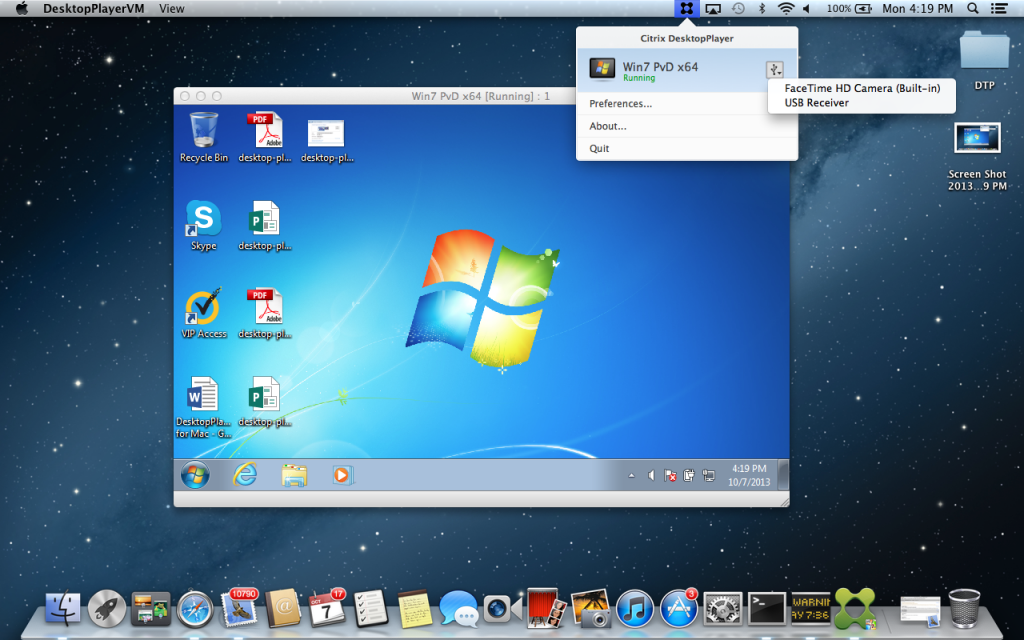Image resolution: width=1024 pixels, height=640 pixels.
Task: Select the screenshot image file in VM's top row
Action: [x=327, y=140]
